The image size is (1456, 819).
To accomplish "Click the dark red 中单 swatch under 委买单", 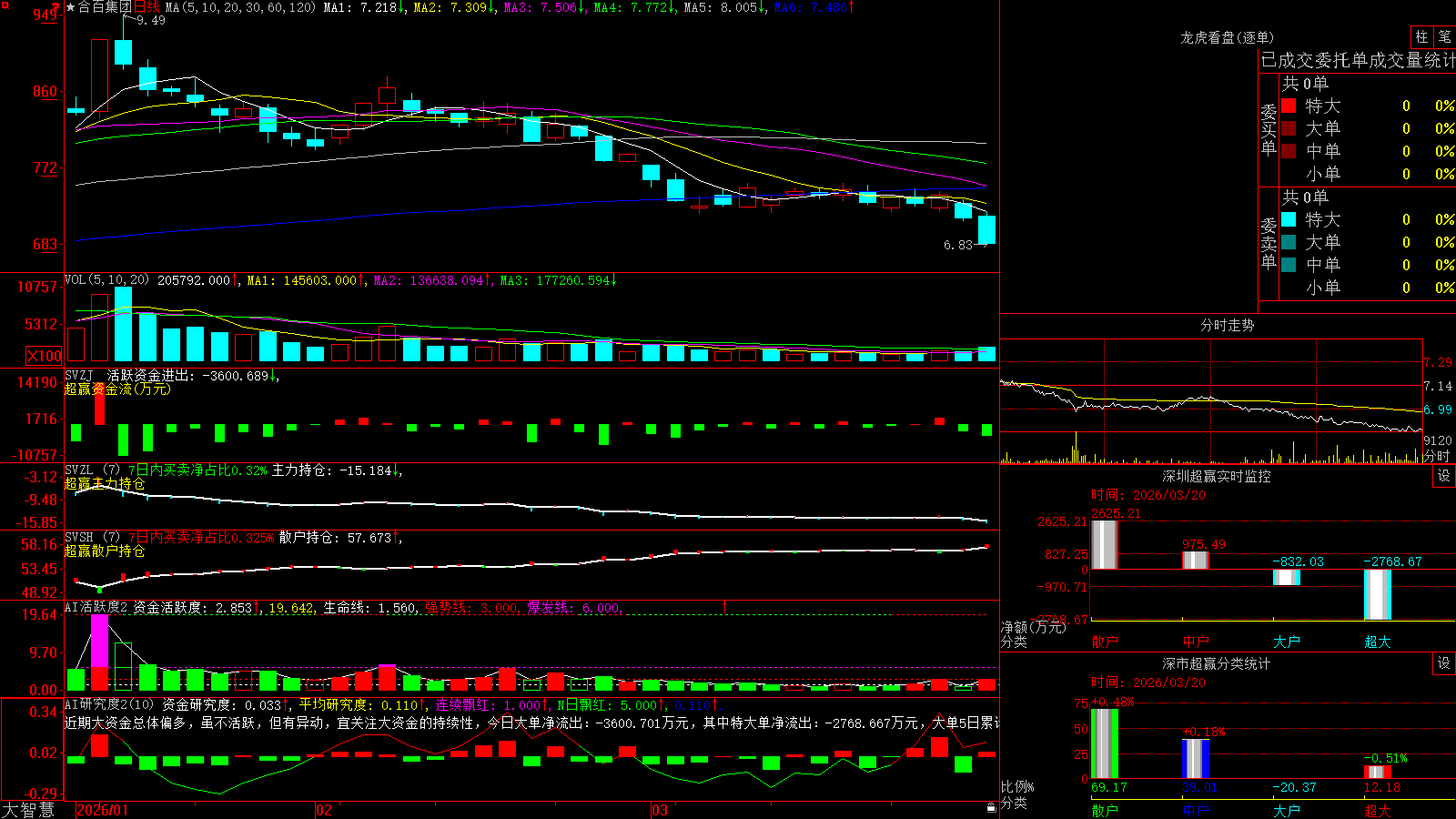I will point(1289,151).
